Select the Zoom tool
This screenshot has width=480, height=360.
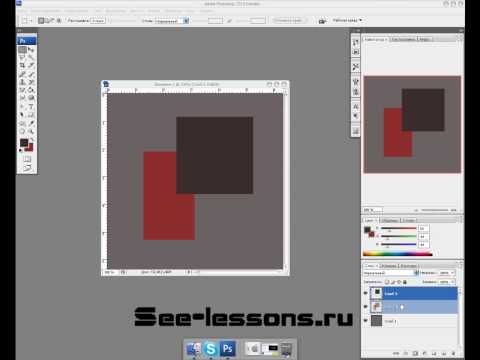[31, 131]
